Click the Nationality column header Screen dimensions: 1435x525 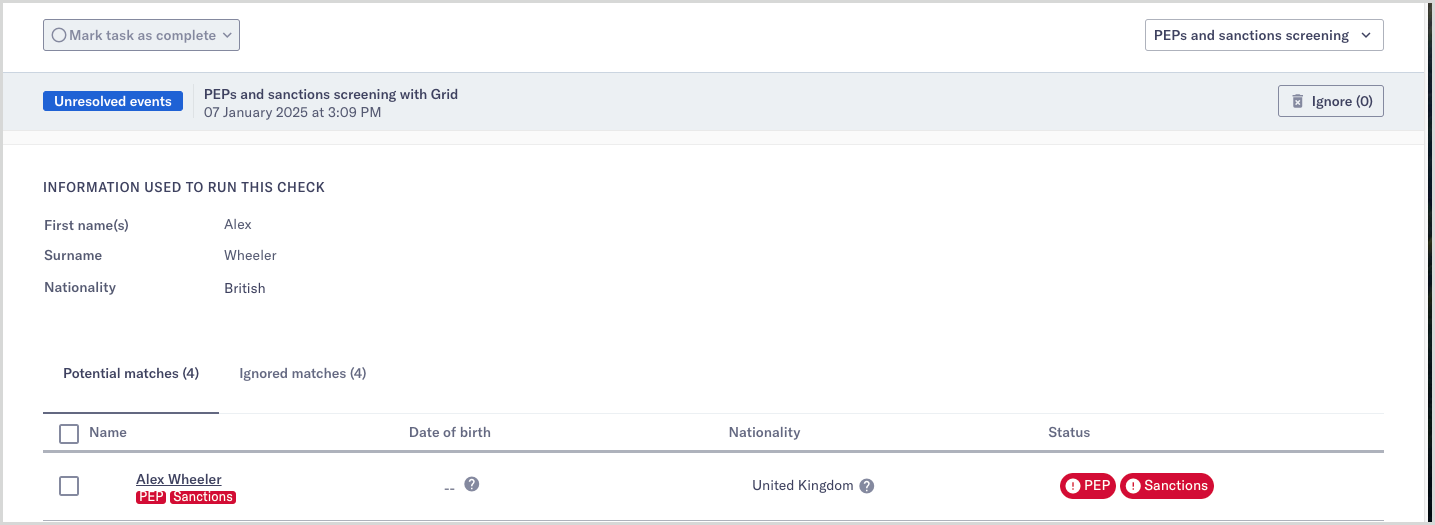[x=764, y=432]
